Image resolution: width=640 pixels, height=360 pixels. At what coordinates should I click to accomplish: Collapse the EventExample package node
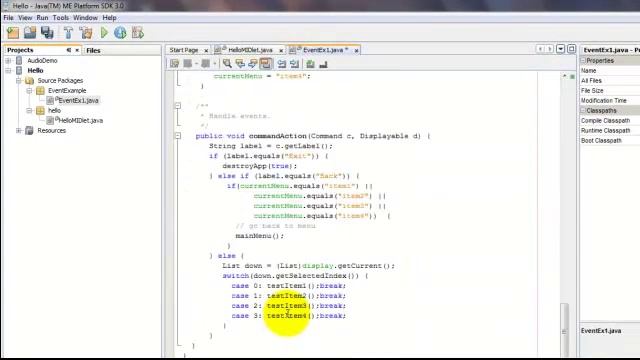[29, 91]
